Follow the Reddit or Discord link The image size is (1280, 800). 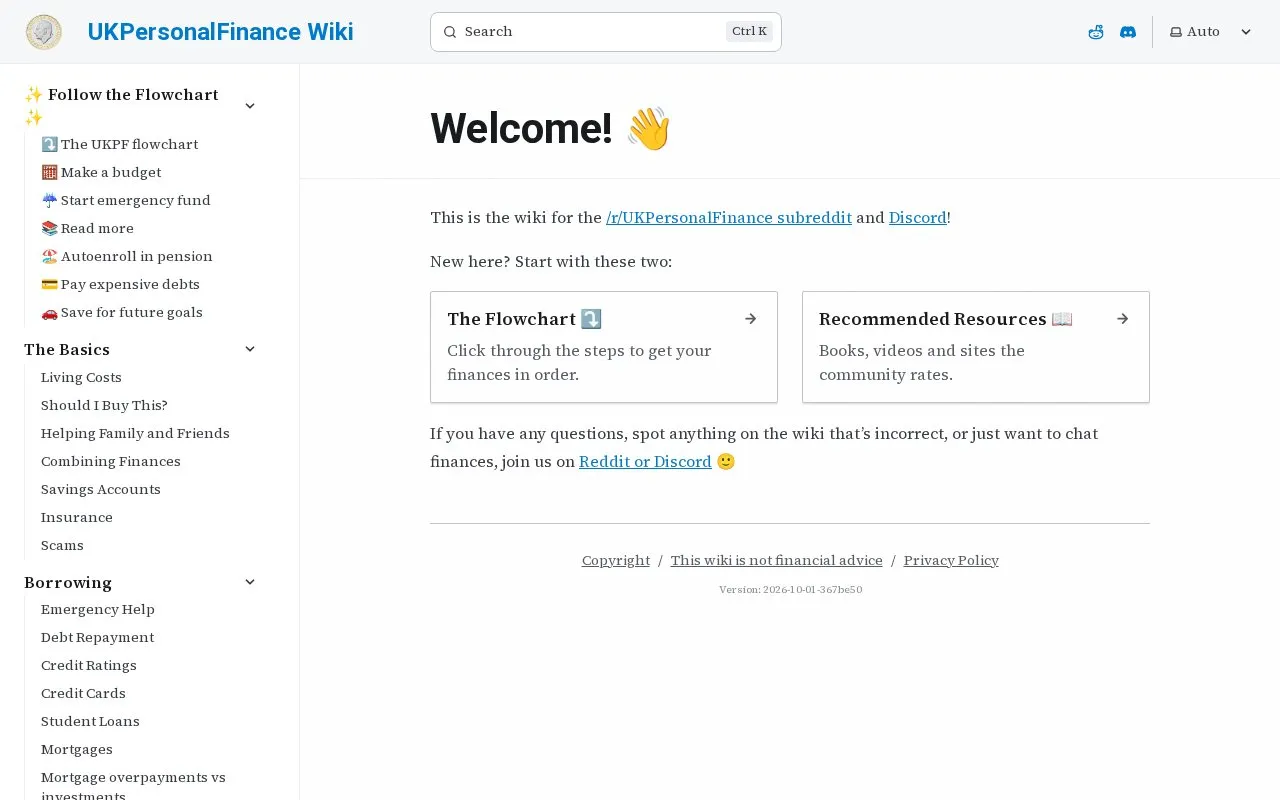click(645, 462)
